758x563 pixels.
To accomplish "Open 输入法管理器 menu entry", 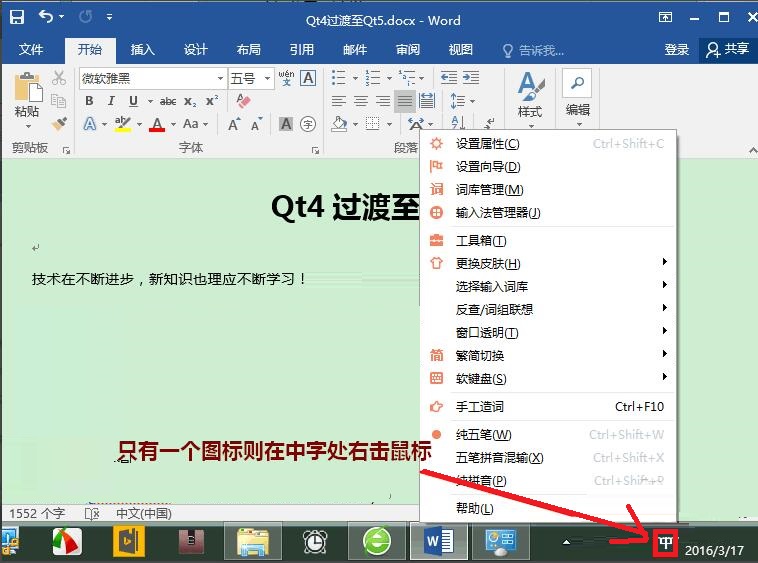I will point(548,213).
